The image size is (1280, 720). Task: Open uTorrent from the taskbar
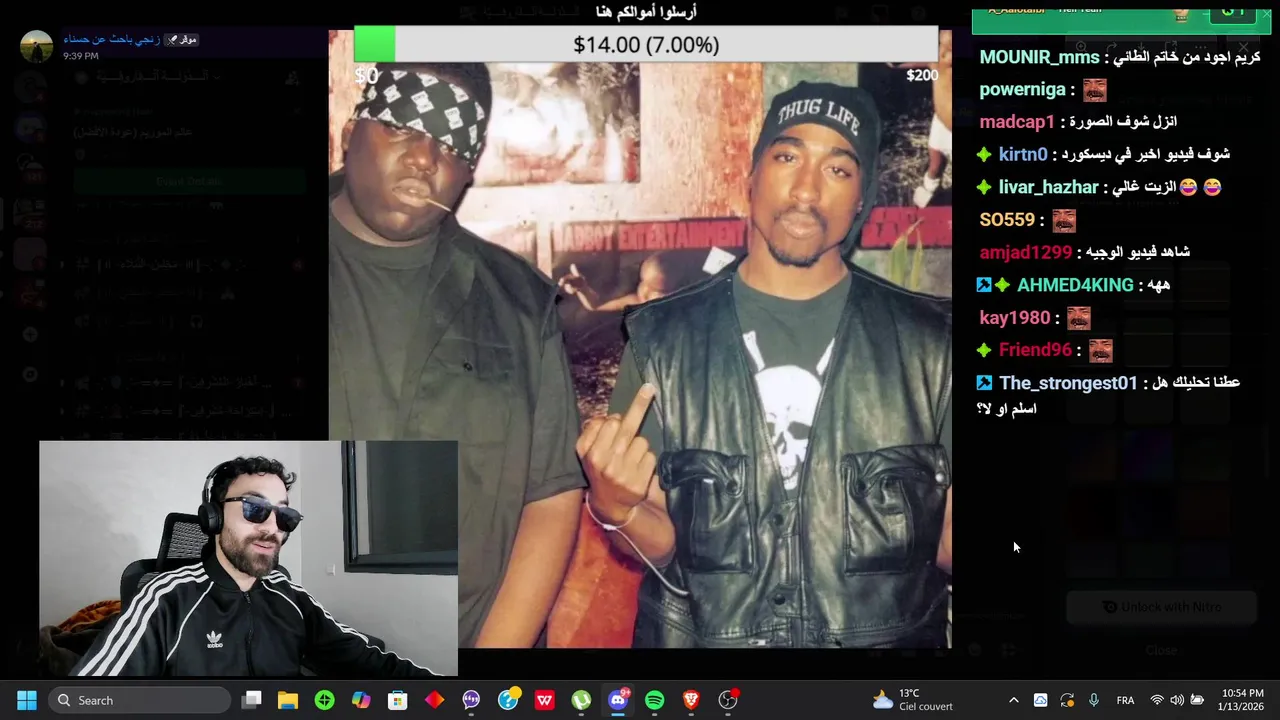coord(581,700)
